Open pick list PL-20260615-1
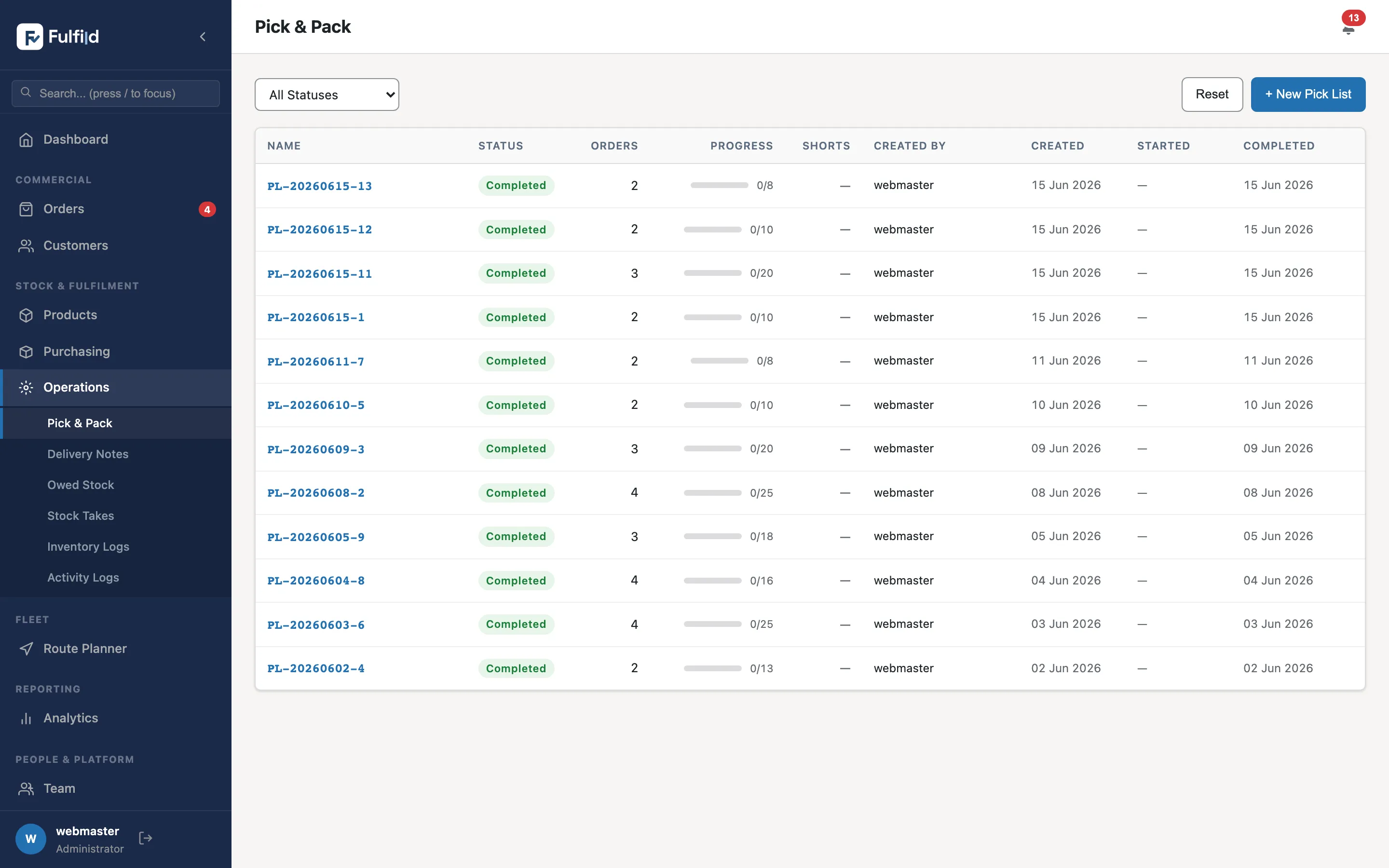Image resolution: width=1389 pixels, height=868 pixels. coord(316,317)
